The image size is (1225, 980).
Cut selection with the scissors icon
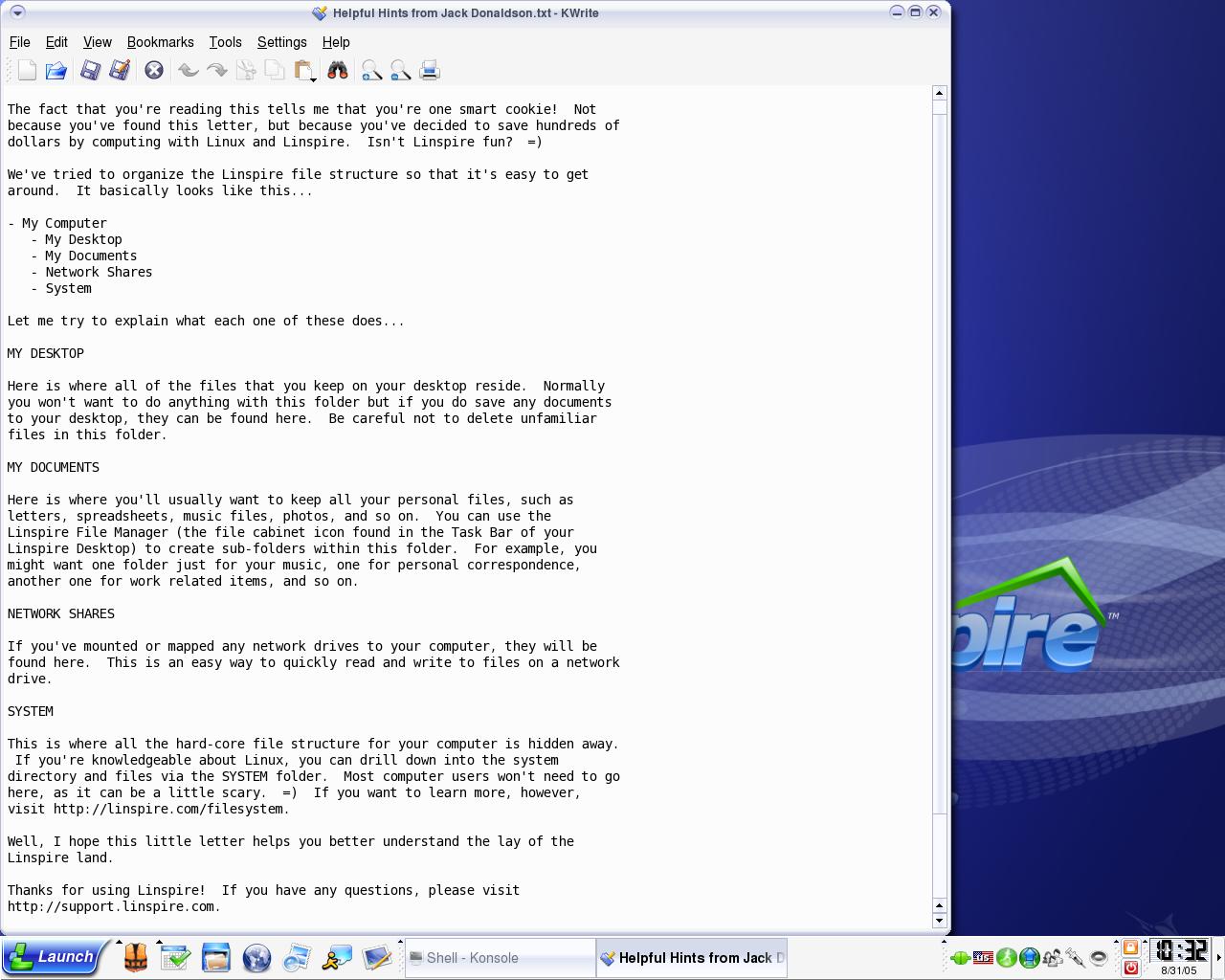(246, 70)
